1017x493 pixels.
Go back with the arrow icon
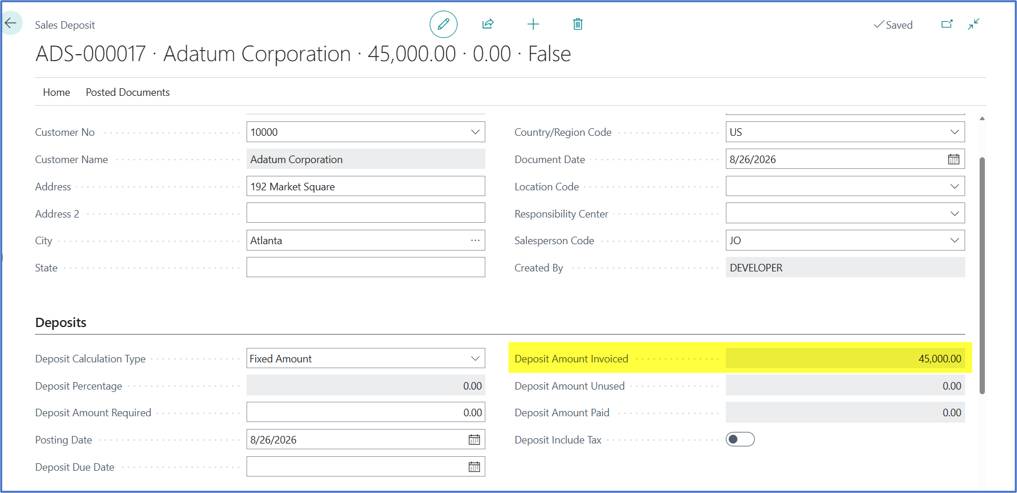pos(10,23)
